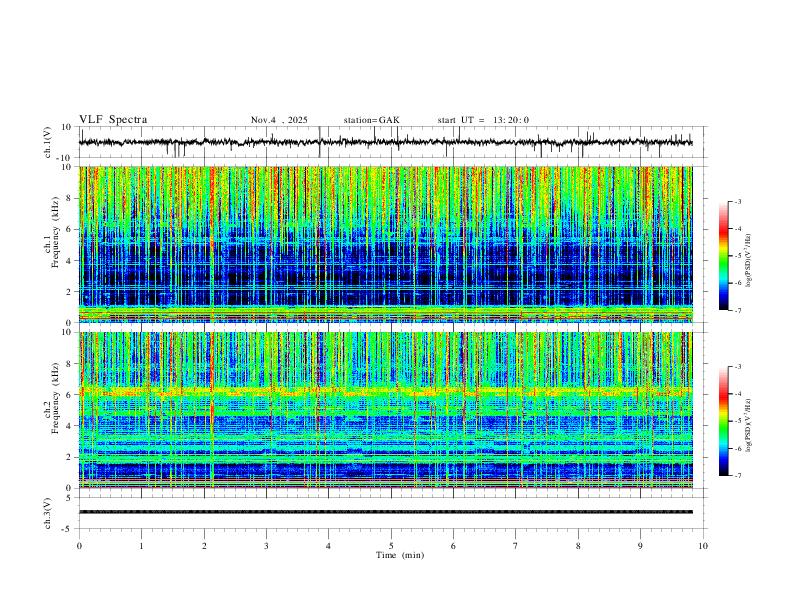The height and width of the screenshot is (612, 792).
Task: Click the 'station=GAK' label
Action: (371, 120)
